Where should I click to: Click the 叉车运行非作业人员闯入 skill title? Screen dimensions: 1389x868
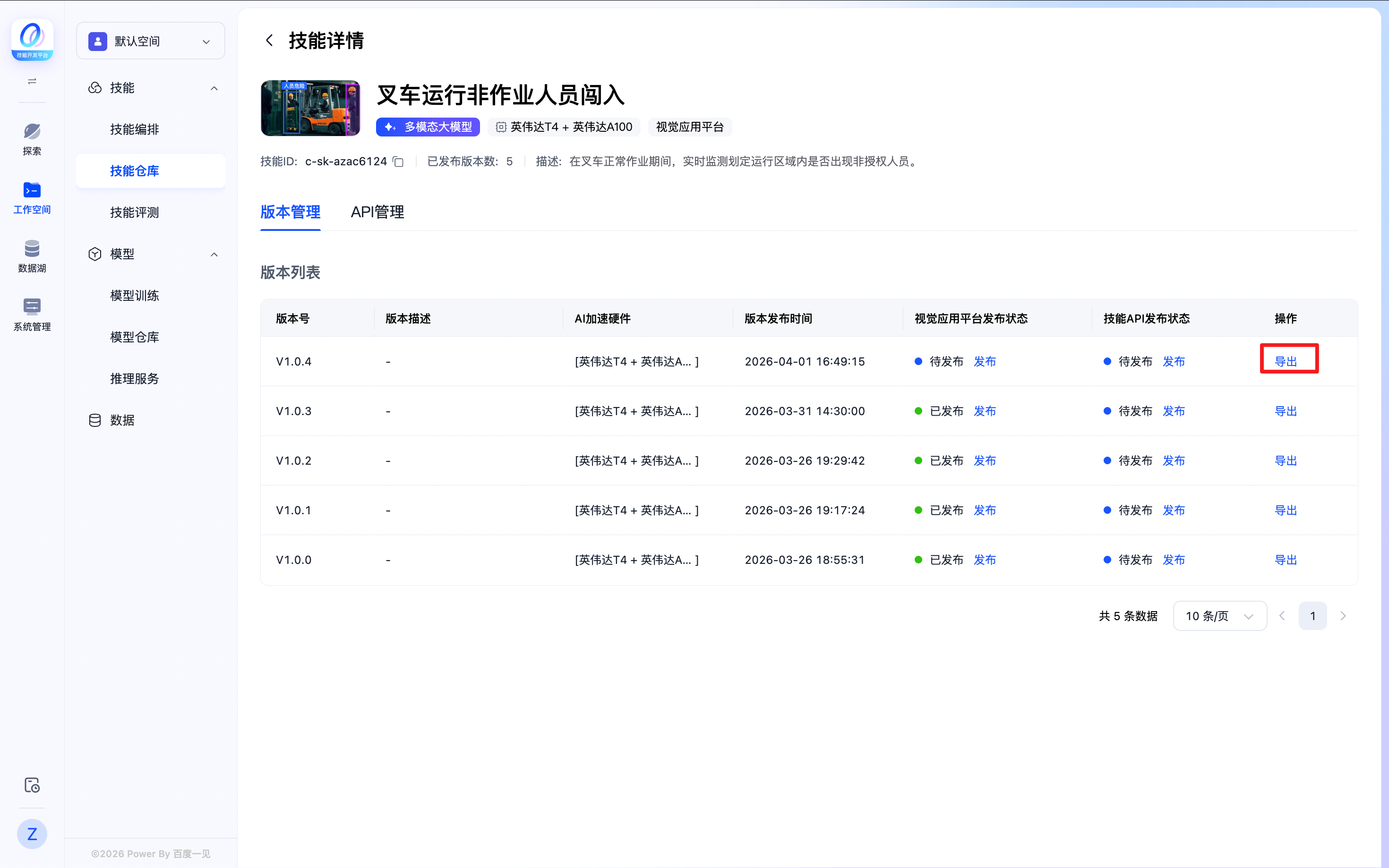(501, 95)
